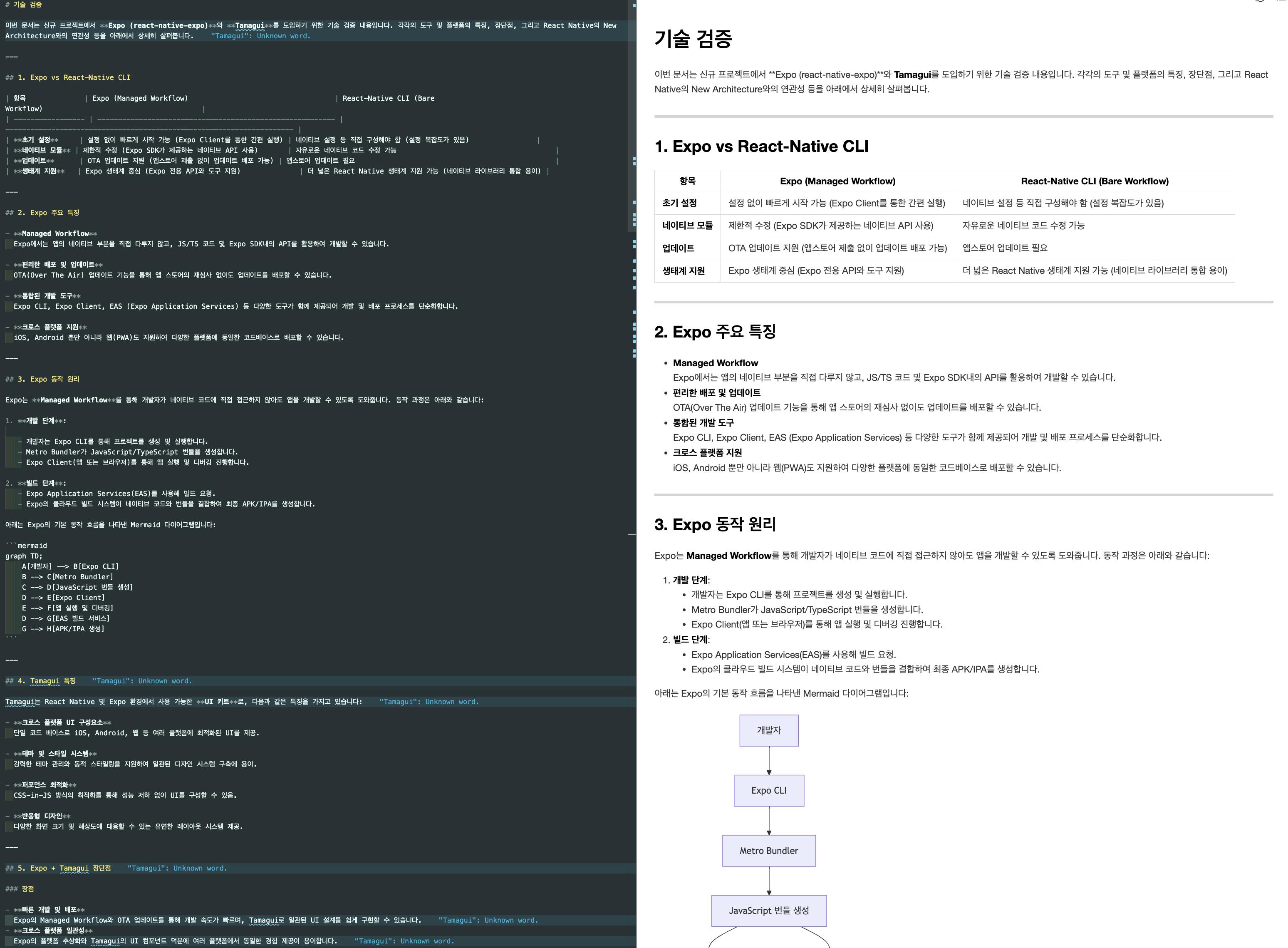Click the 'G --> H[APK/IPA 생성]' source line
The image size is (1288, 948).
63,629
